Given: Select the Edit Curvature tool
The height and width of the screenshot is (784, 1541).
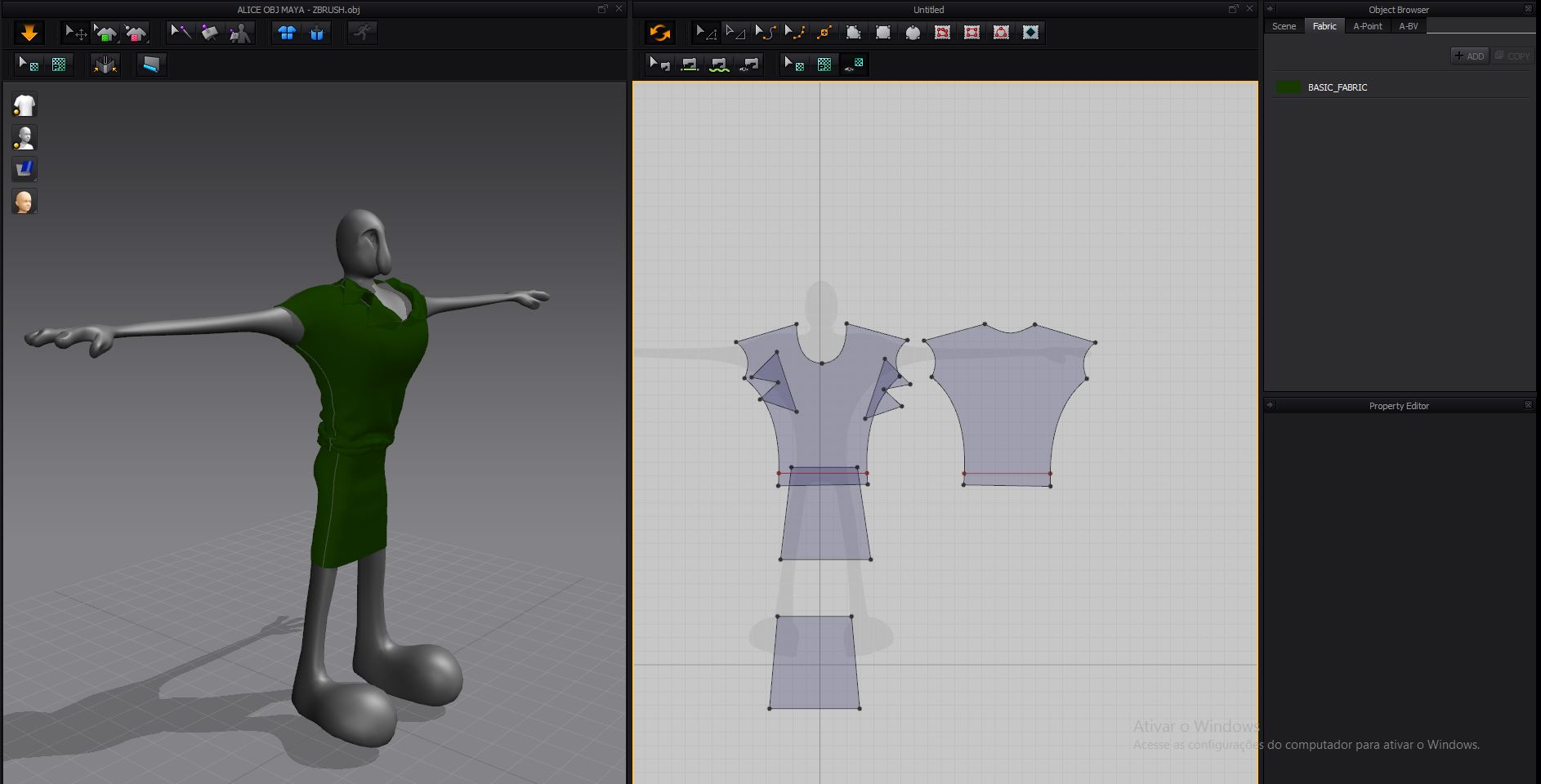Looking at the screenshot, I should (765, 33).
